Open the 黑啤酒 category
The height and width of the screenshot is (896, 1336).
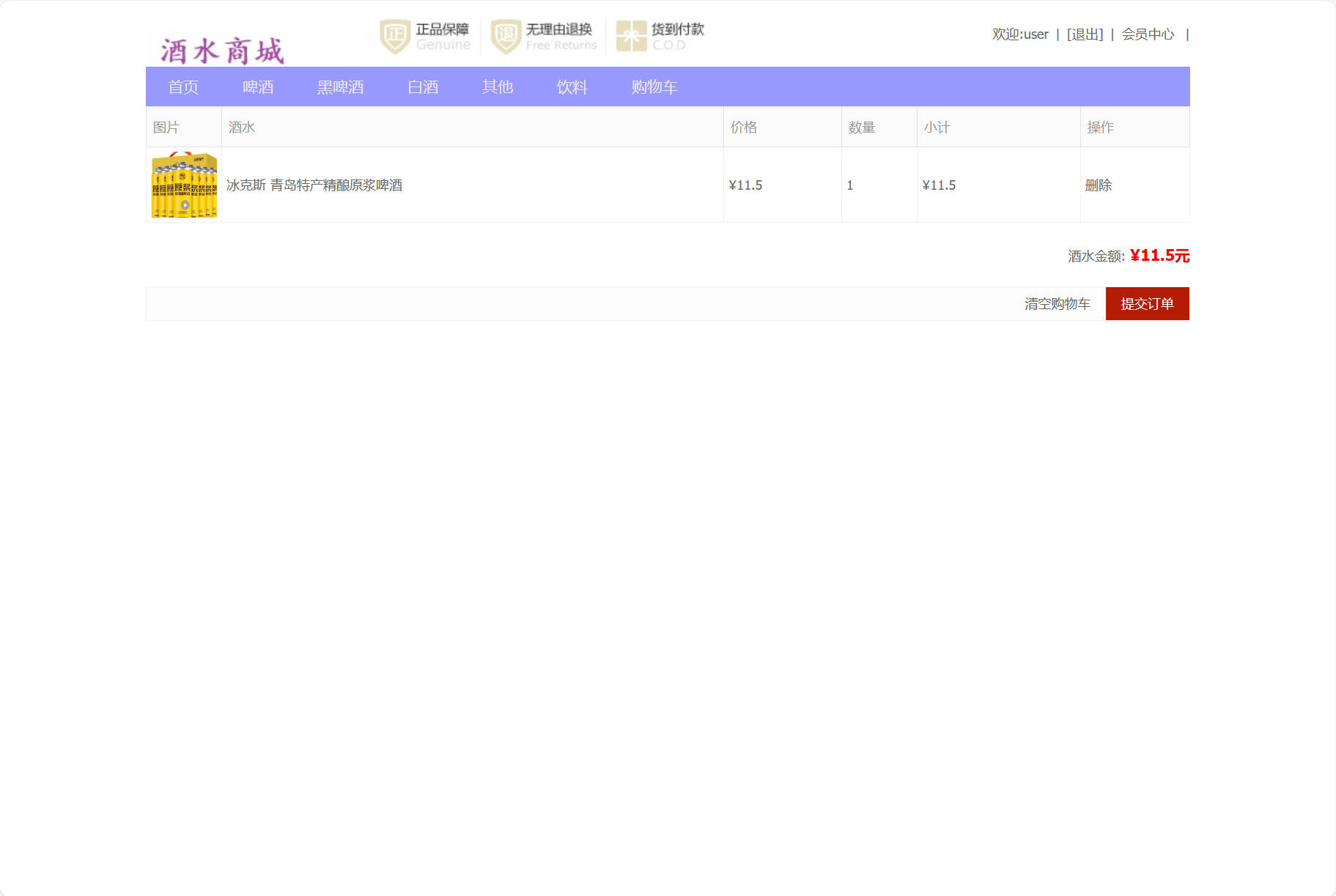tap(340, 86)
